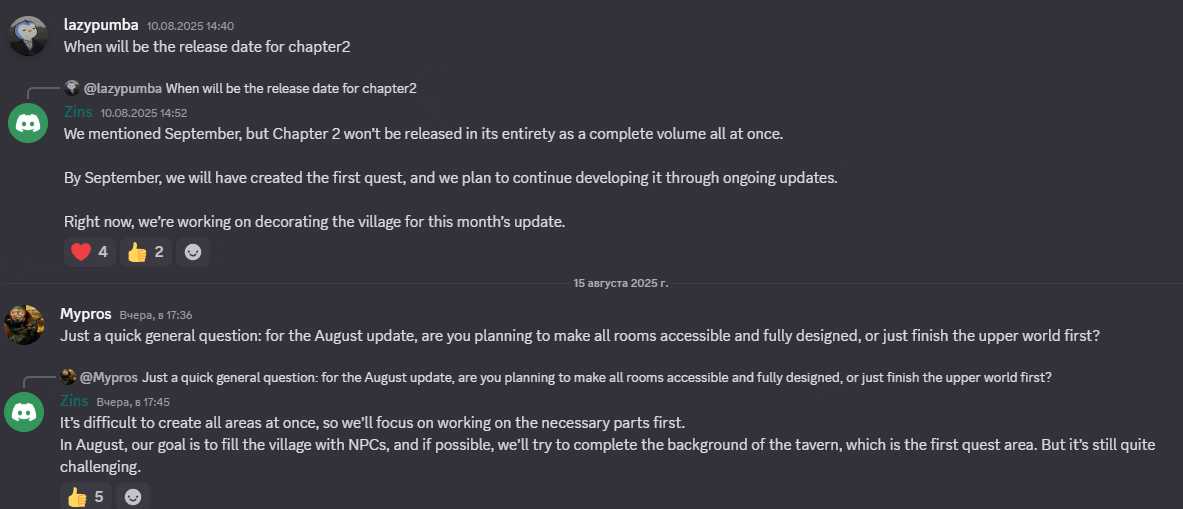This screenshot has width=1183, height=509.
Task: Click Zins avatar on the September reply
Action: [28, 123]
